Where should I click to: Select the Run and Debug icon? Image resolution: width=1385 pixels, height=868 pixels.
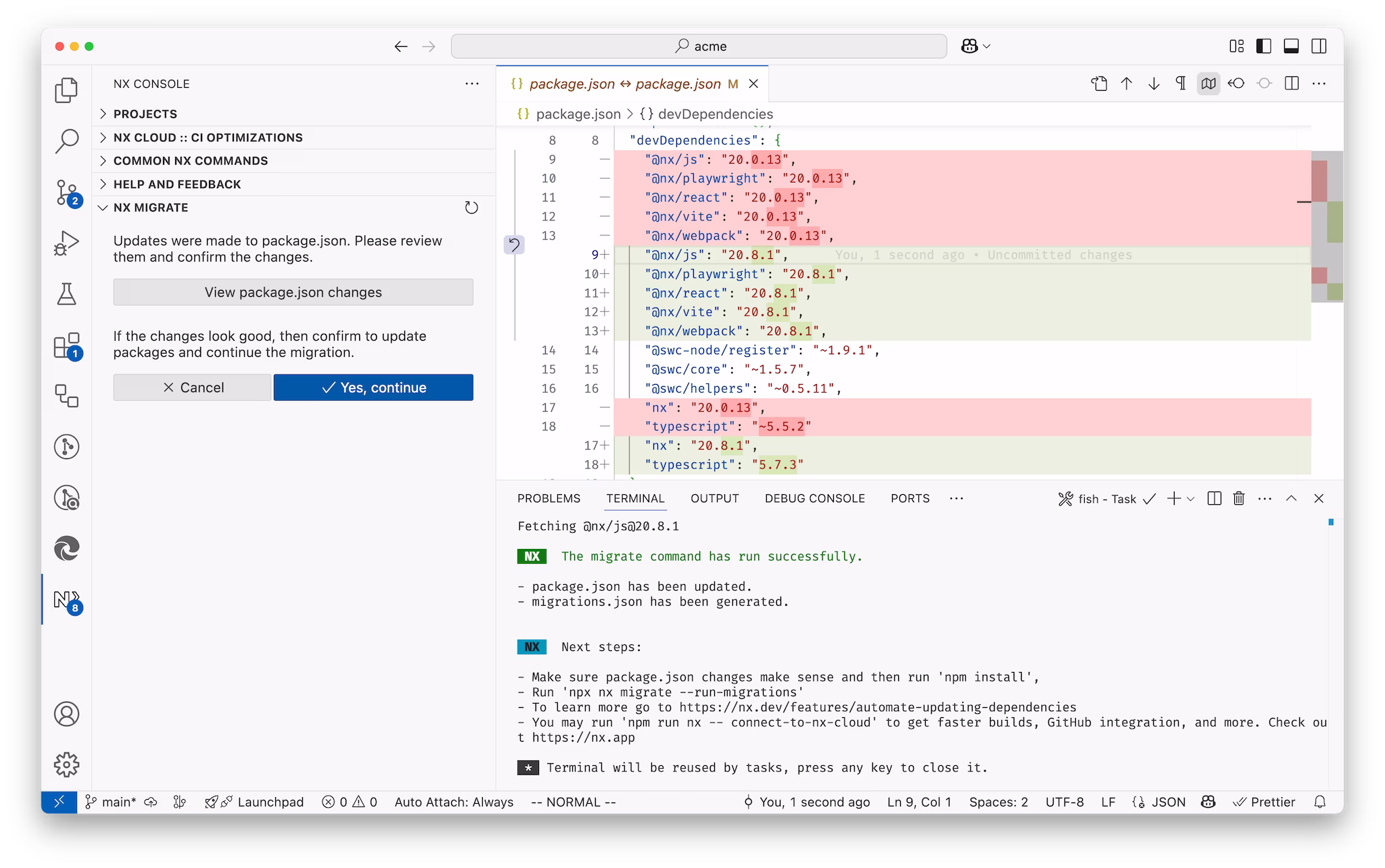66,243
